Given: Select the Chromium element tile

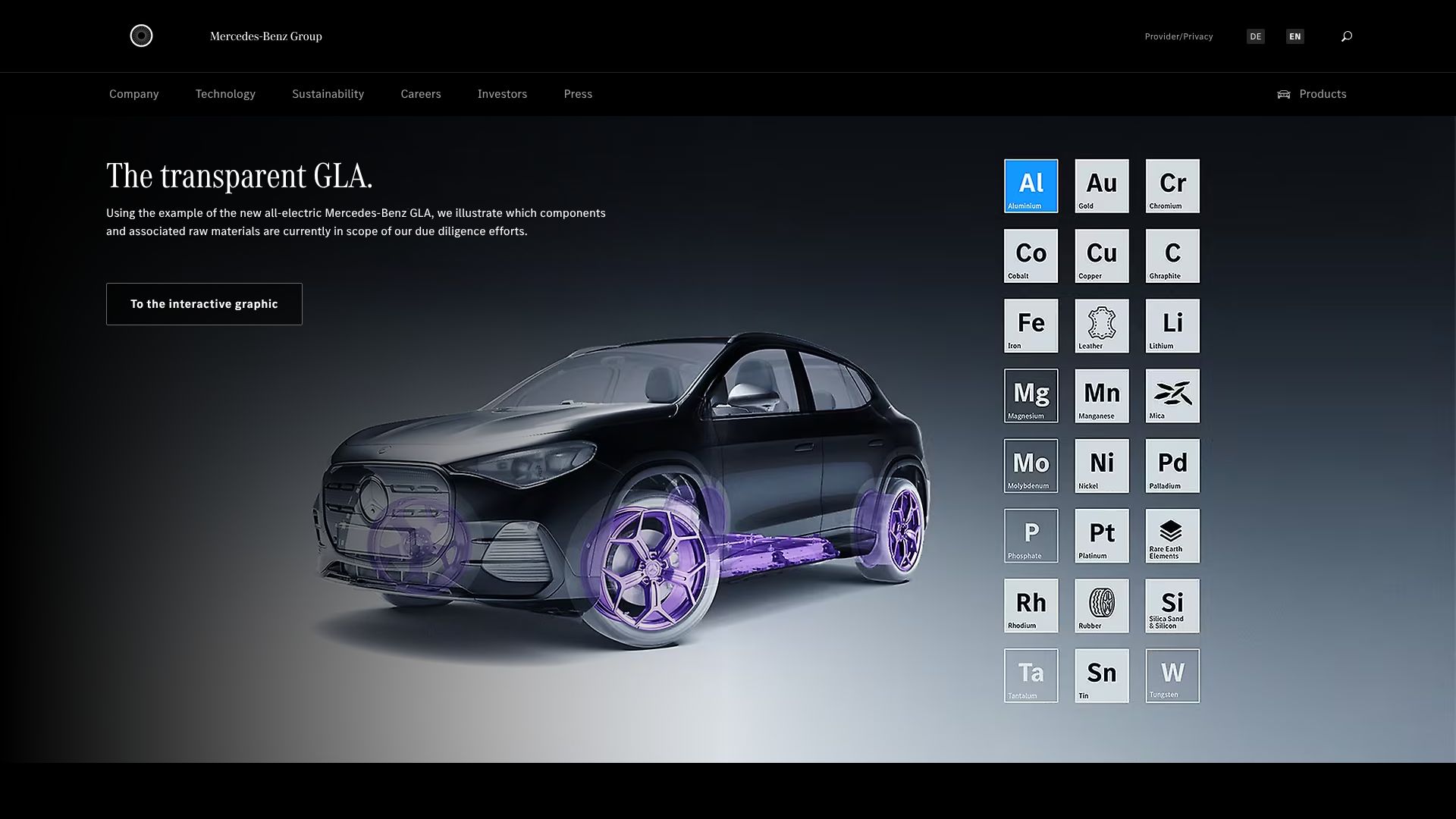Looking at the screenshot, I should (x=1172, y=186).
